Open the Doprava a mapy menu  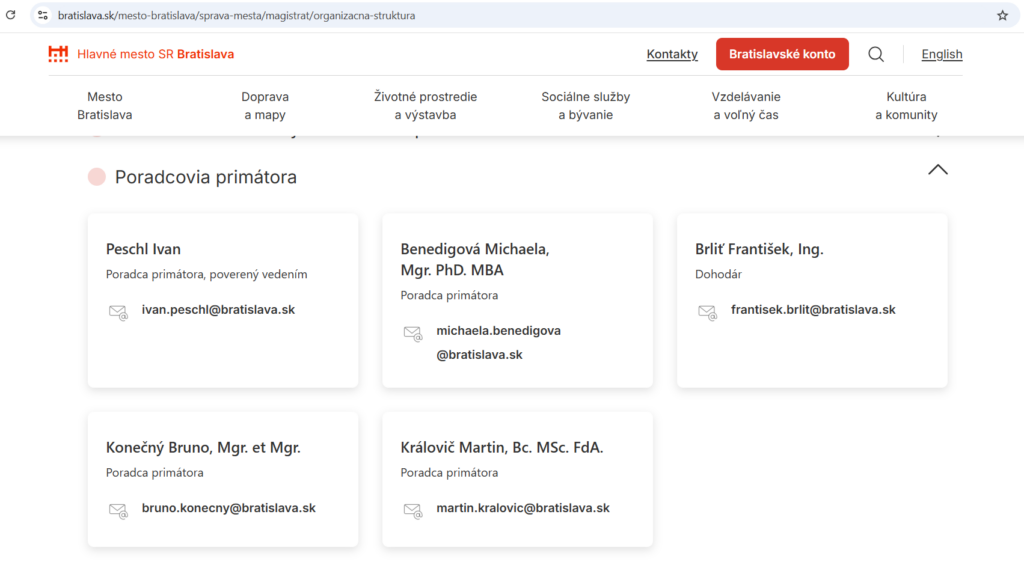coord(265,106)
